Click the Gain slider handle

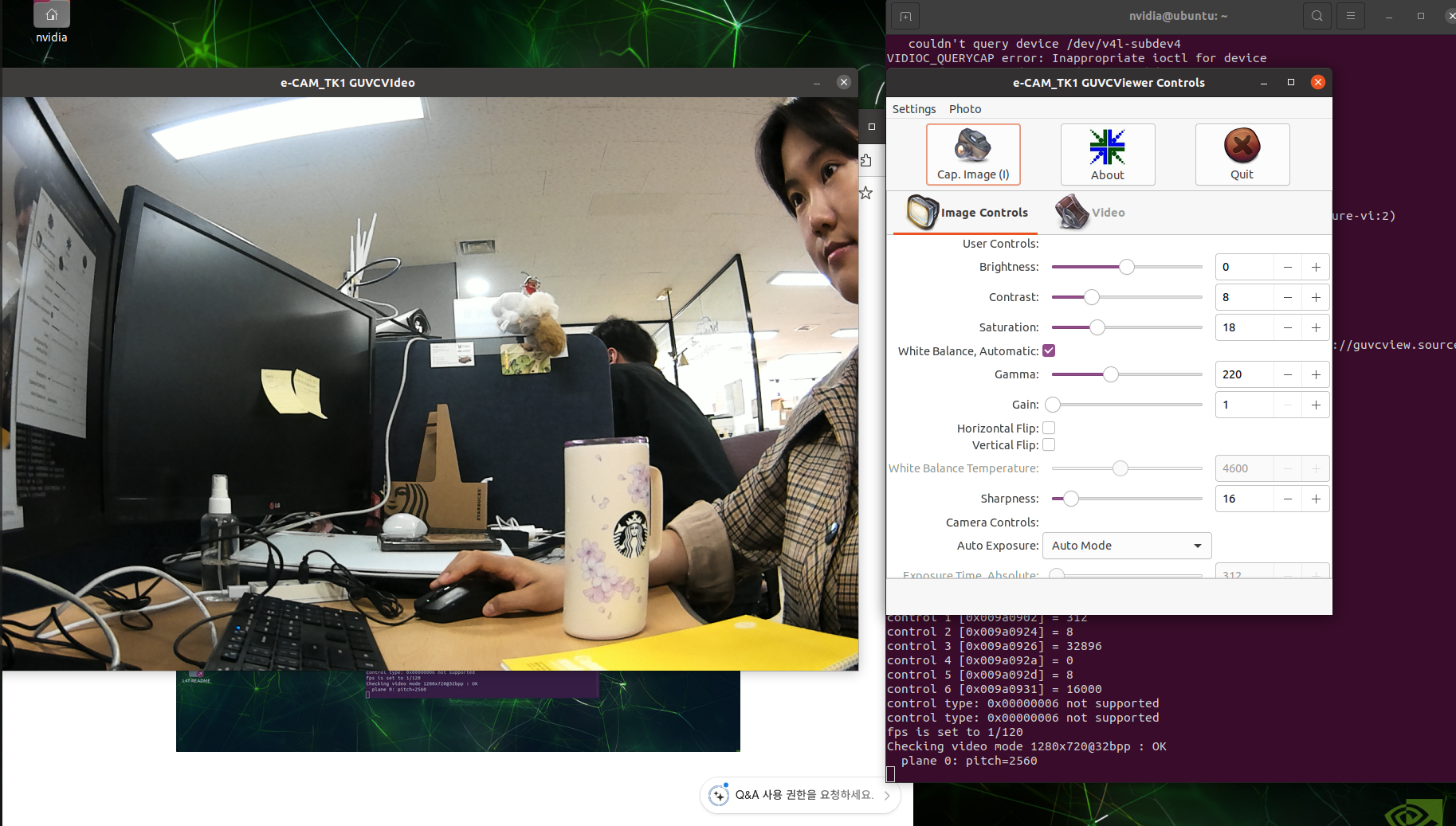pos(1053,405)
